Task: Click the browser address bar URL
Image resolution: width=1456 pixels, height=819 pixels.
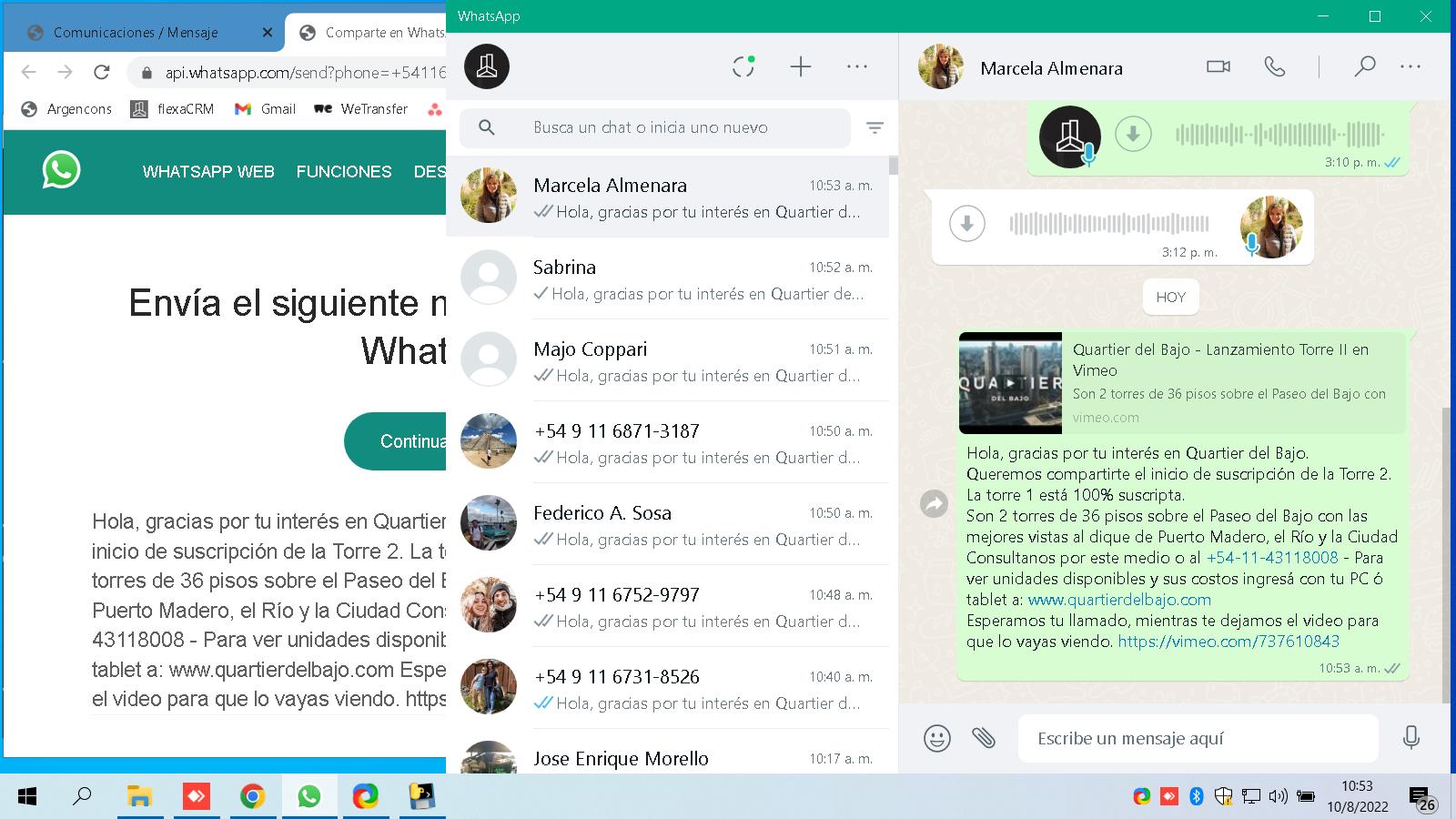Action: (306, 73)
